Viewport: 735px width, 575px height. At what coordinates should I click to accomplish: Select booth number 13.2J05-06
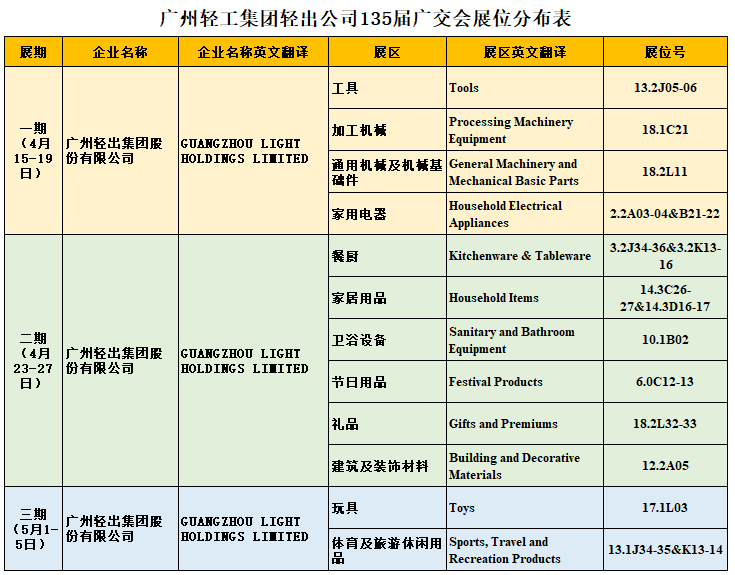tap(665, 88)
